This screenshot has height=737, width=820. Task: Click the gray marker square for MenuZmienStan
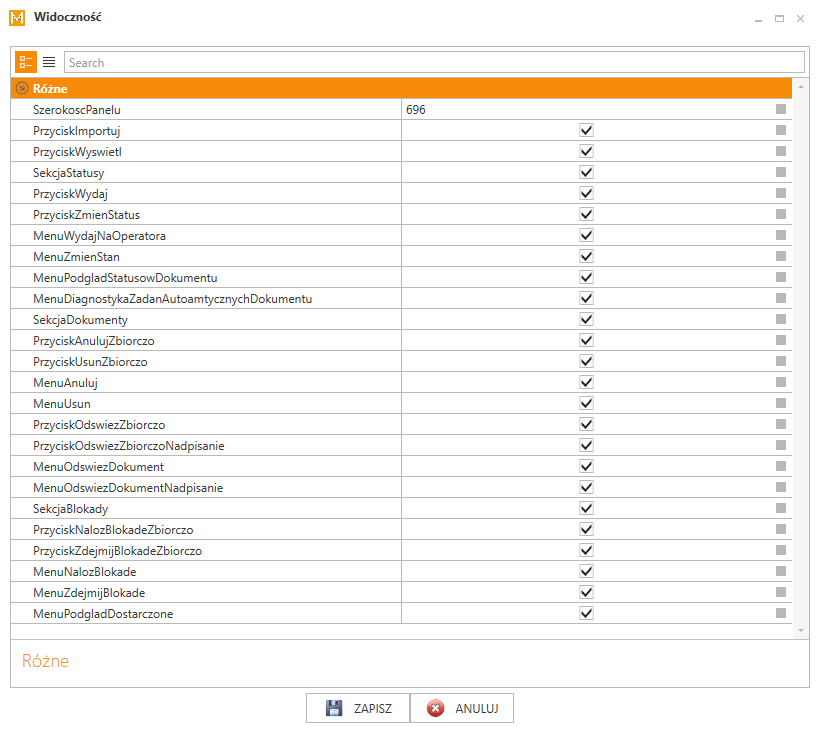(x=781, y=256)
